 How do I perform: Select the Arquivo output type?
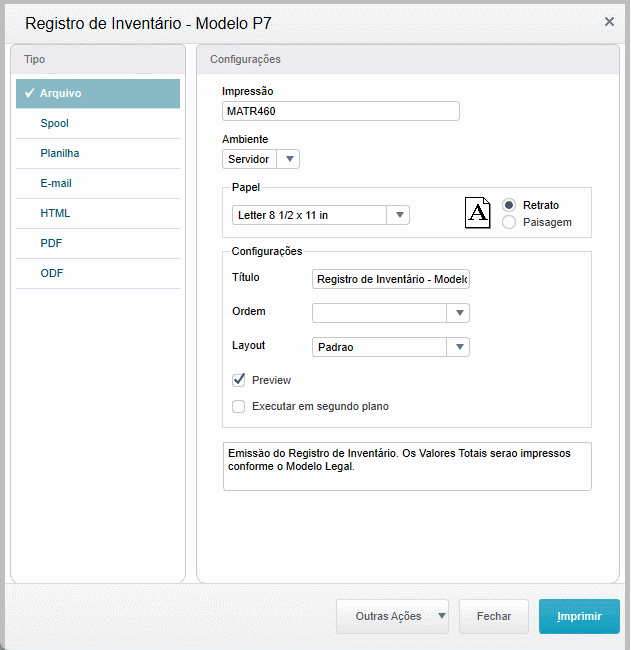click(98, 93)
